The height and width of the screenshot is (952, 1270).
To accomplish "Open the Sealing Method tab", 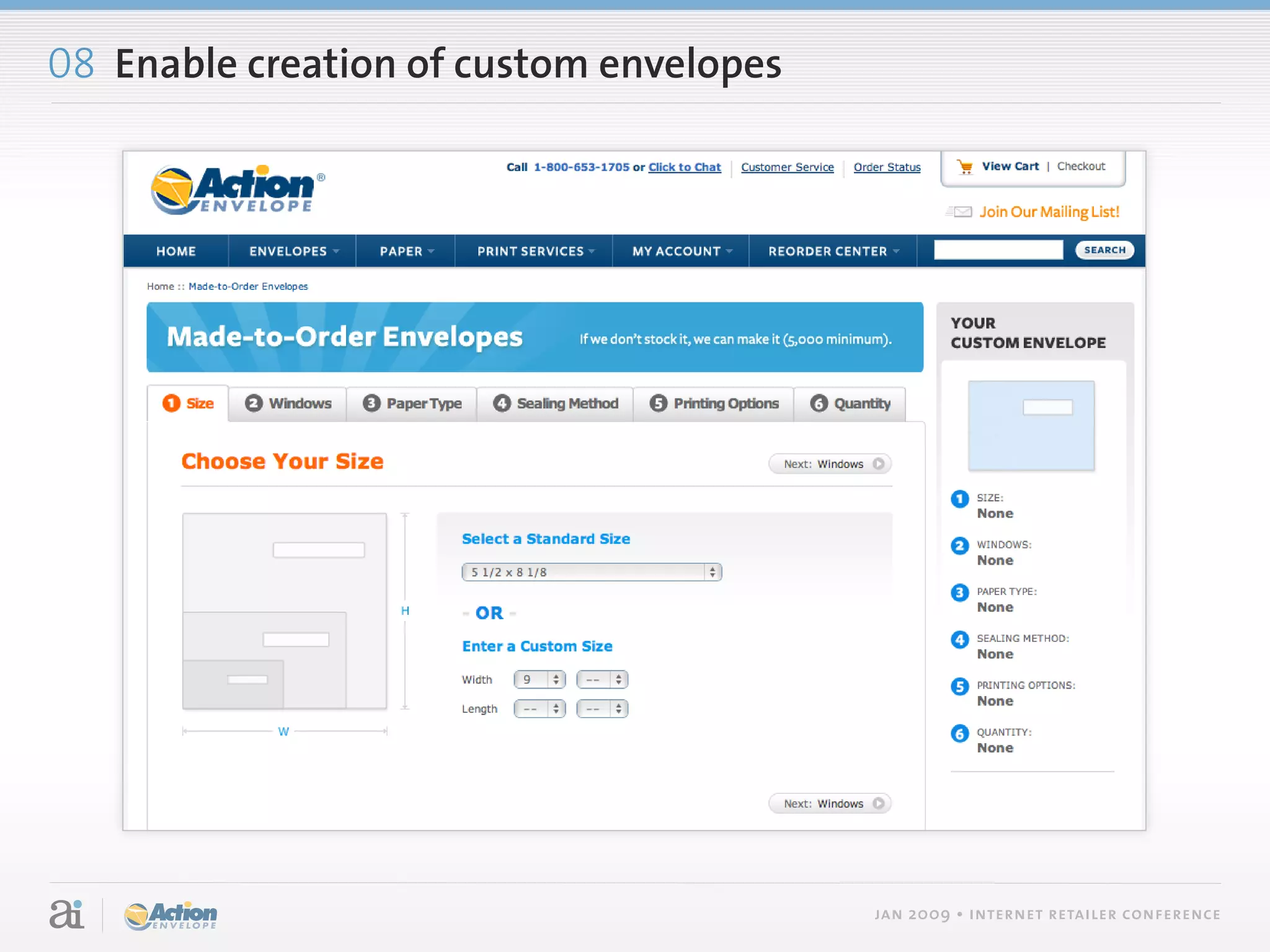I will [x=555, y=404].
